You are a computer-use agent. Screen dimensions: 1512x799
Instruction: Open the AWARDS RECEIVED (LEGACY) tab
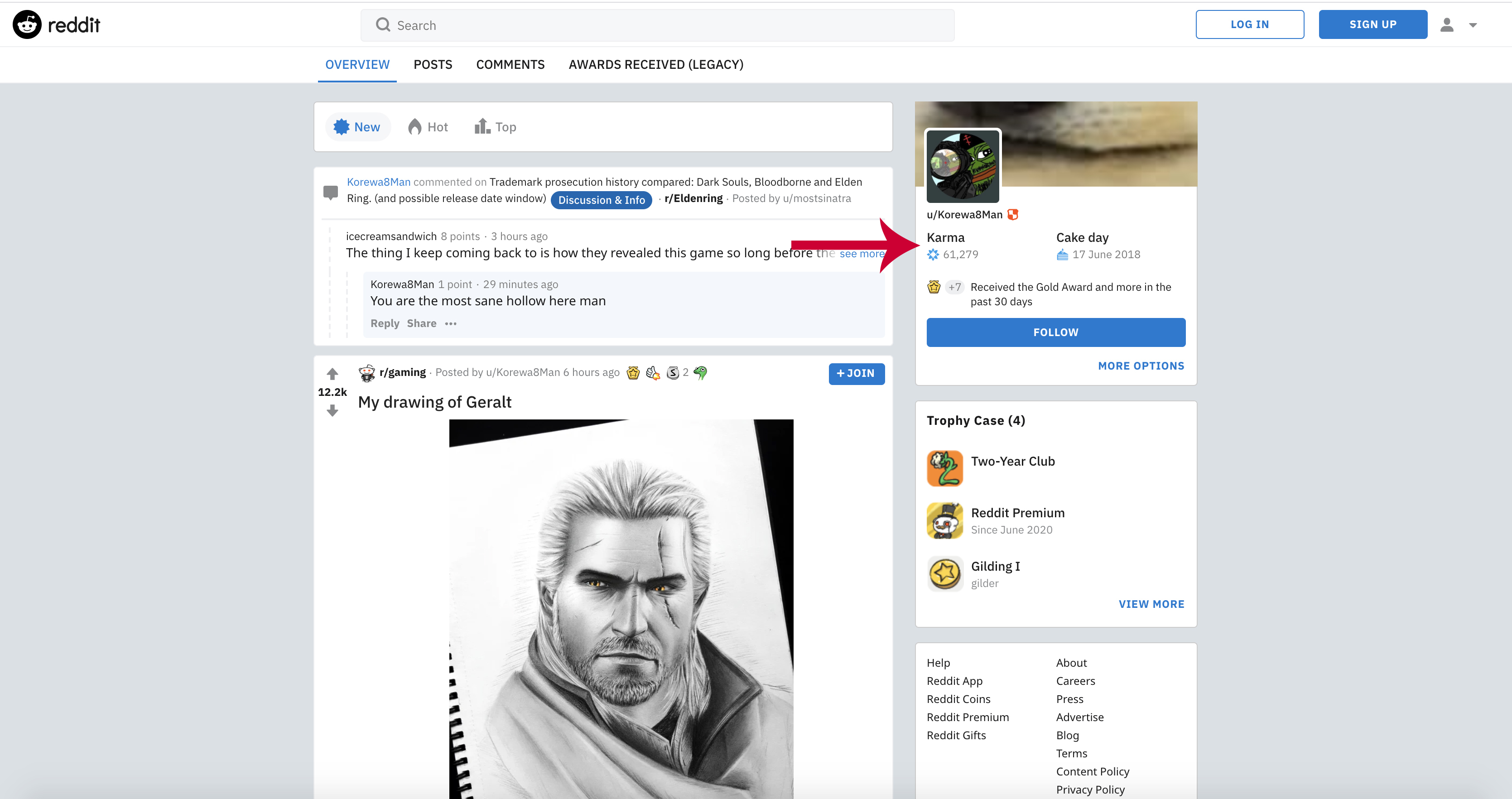655,65
